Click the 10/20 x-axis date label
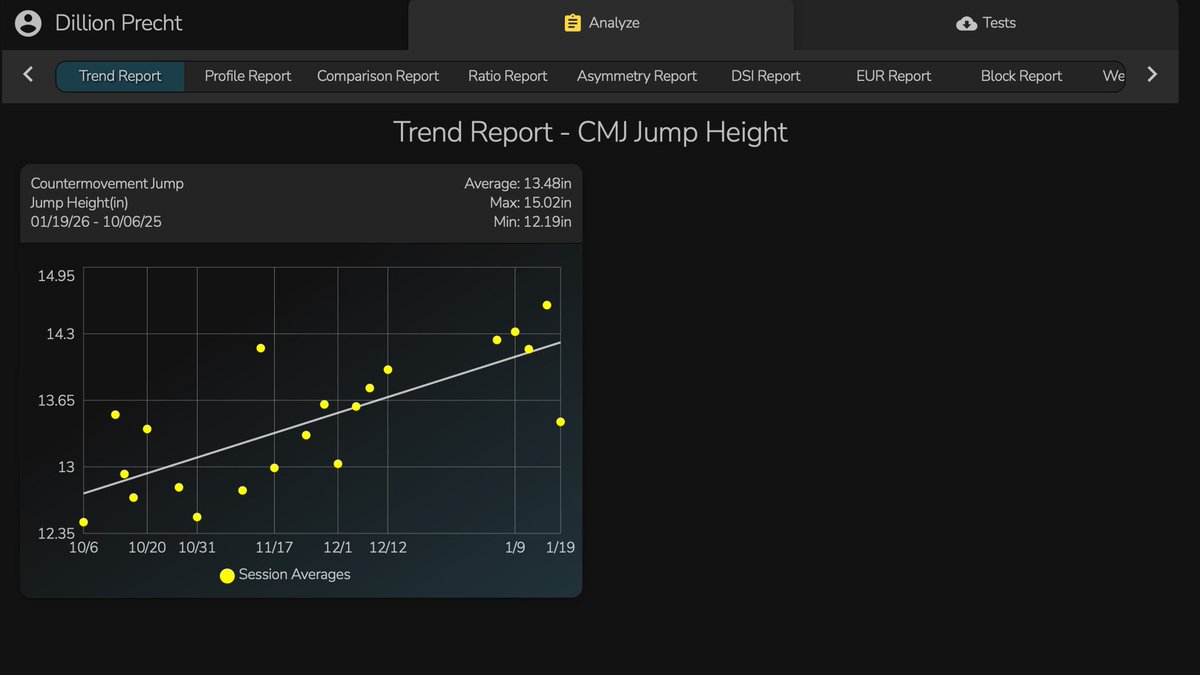This screenshot has width=1200, height=675. (x=148, y=547)
